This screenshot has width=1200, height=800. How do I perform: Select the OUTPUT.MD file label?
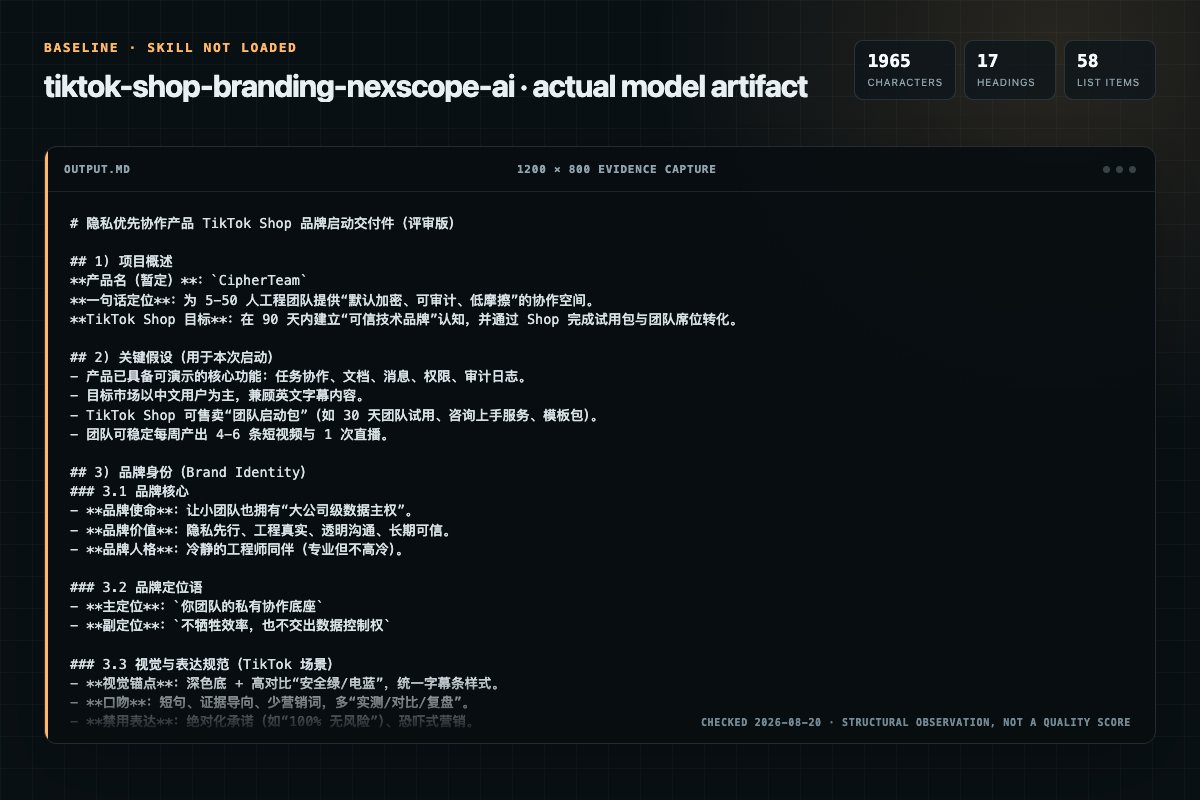[x=96, y=169]
